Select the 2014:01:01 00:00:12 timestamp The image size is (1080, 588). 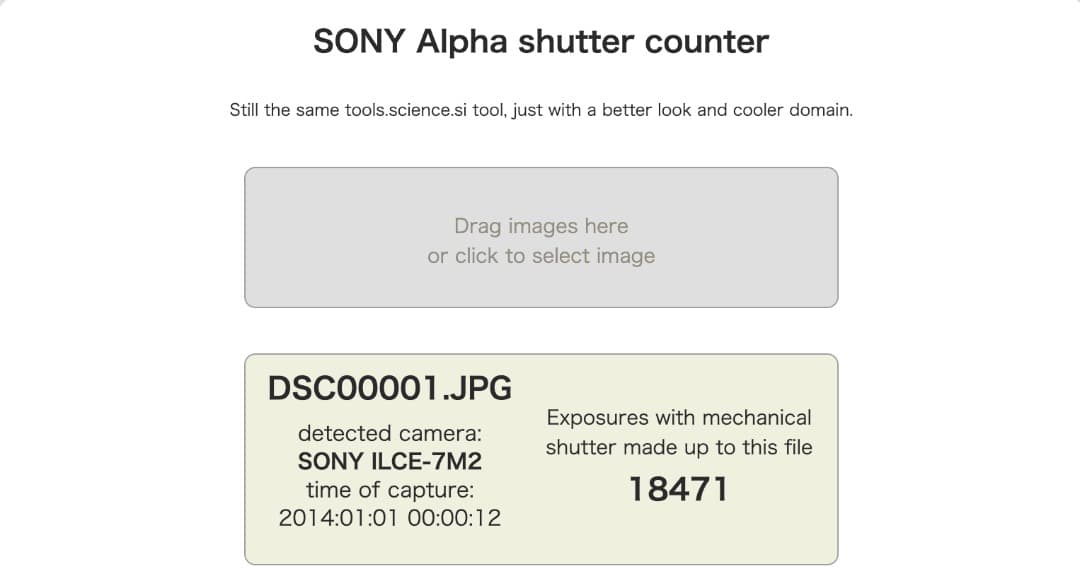tap(390, 518)
